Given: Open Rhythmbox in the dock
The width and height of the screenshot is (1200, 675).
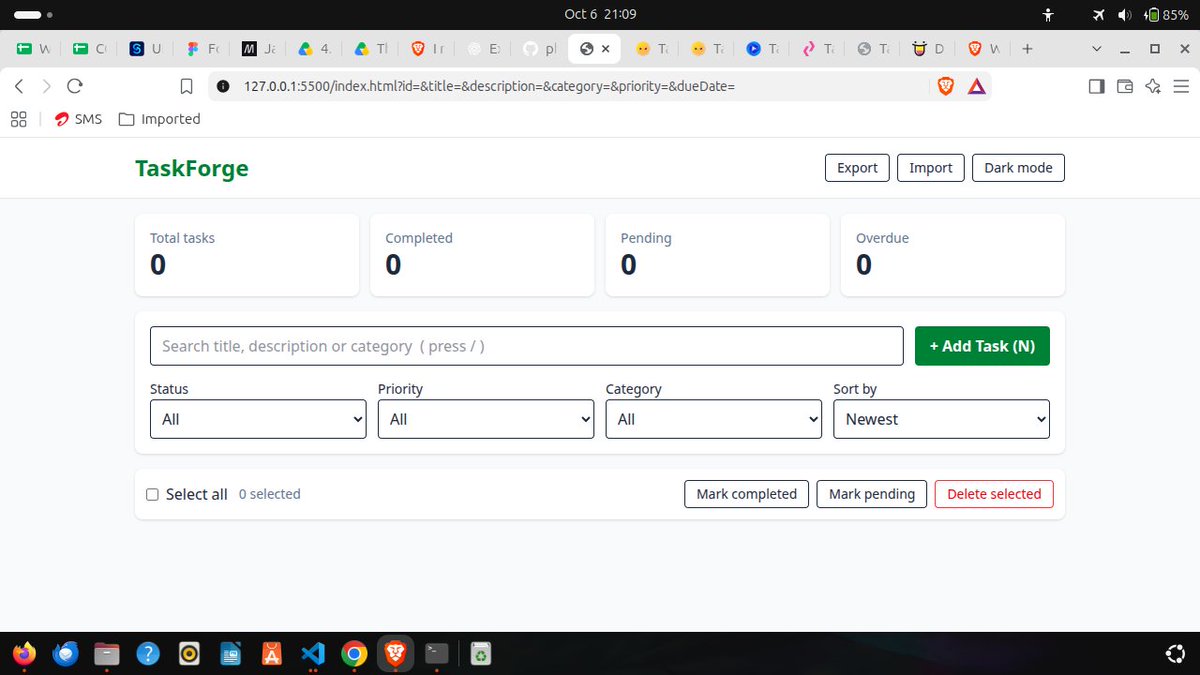Looking at the screenshot, I should click(189, 654).
